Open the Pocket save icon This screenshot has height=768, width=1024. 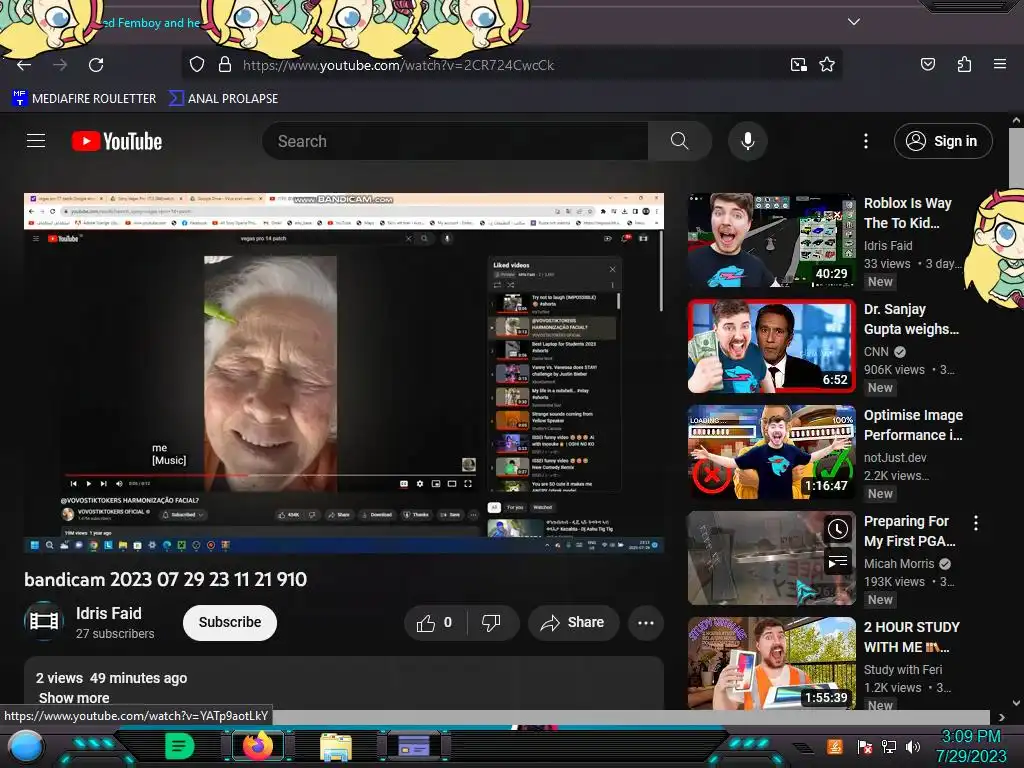[928, 65]
